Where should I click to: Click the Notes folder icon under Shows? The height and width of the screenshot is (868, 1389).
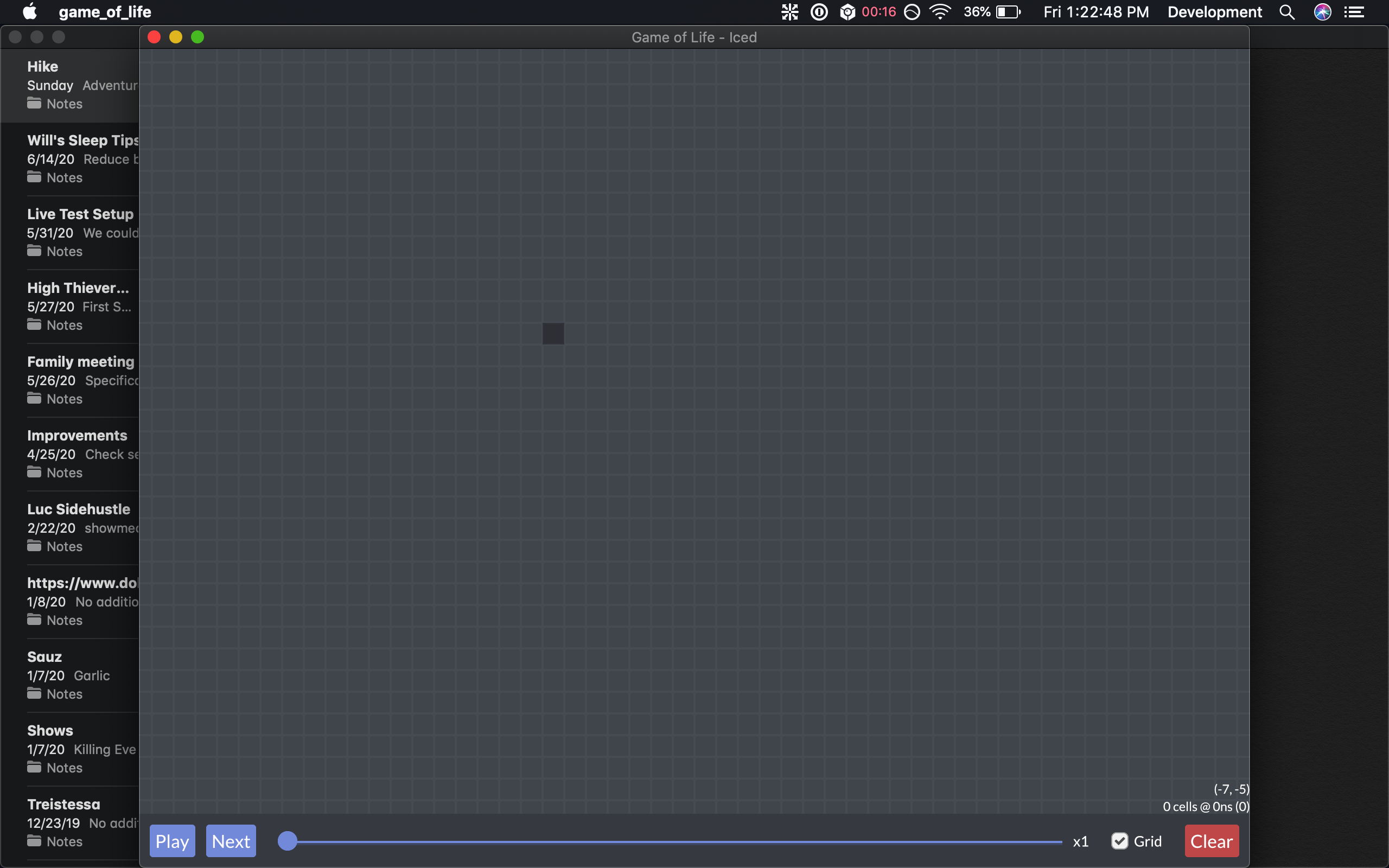[34, 768]
